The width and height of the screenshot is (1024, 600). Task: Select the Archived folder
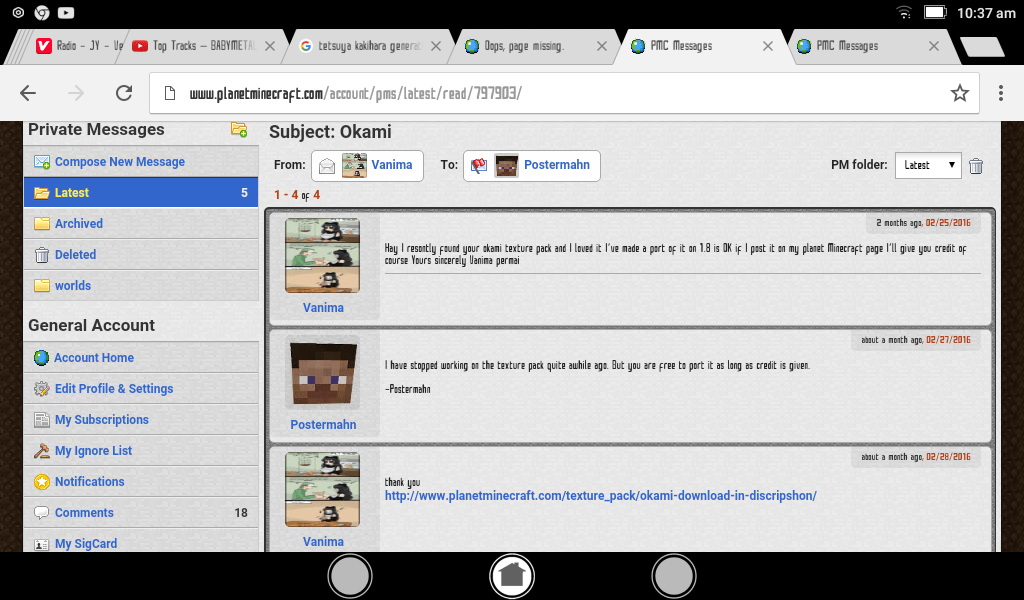click(x=78, y=224)
